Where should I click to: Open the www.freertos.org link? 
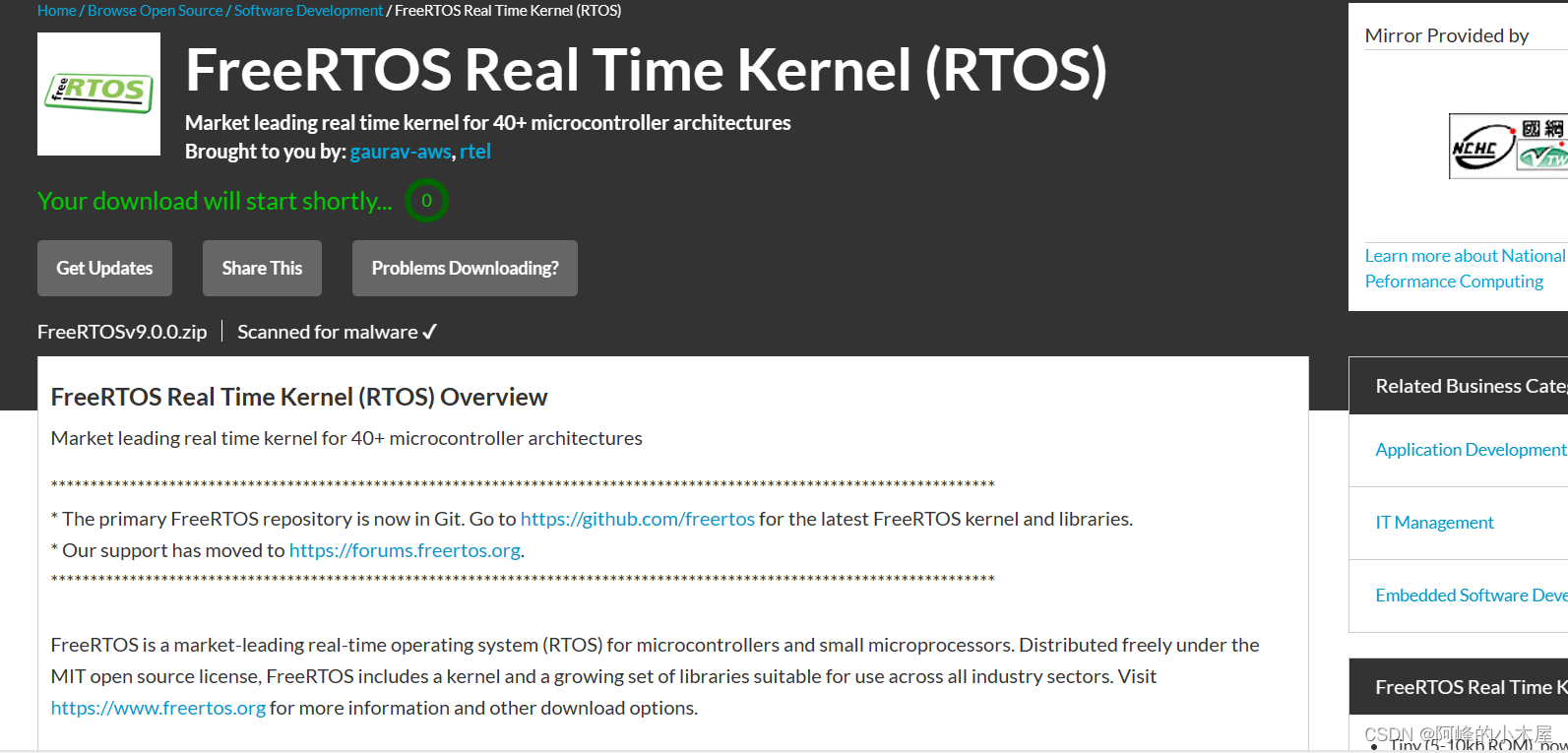pyautogui.click(x=158, y=708)
